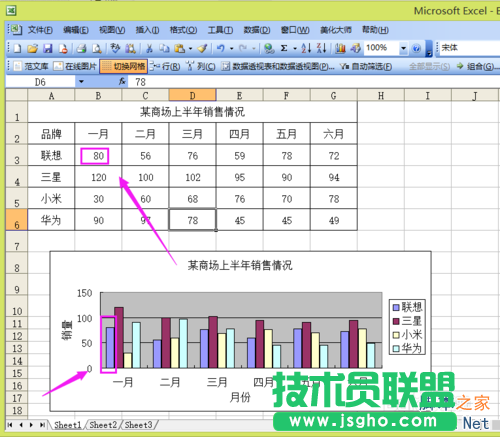Image resolution: width=500 pixels, height=437 pixels.
Task: Click the Print icon
Action: click(x=81, y=49)
